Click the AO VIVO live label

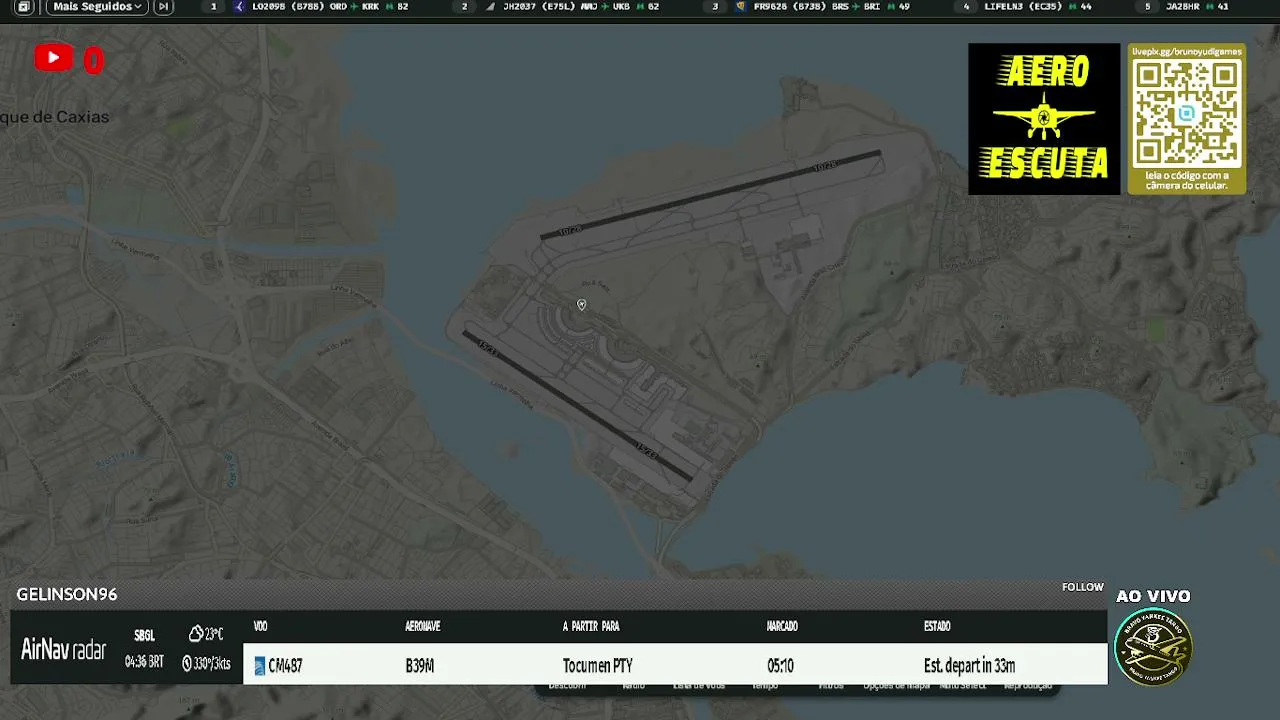(1153, 596)
